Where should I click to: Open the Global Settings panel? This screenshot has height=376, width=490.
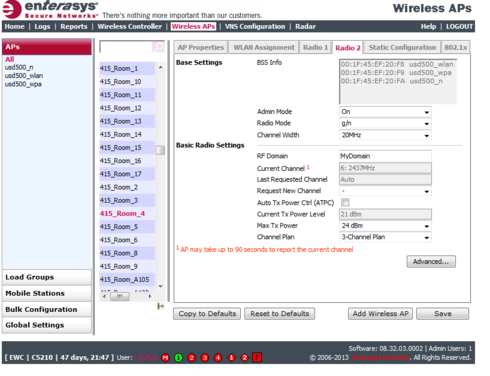coord(47,325)
